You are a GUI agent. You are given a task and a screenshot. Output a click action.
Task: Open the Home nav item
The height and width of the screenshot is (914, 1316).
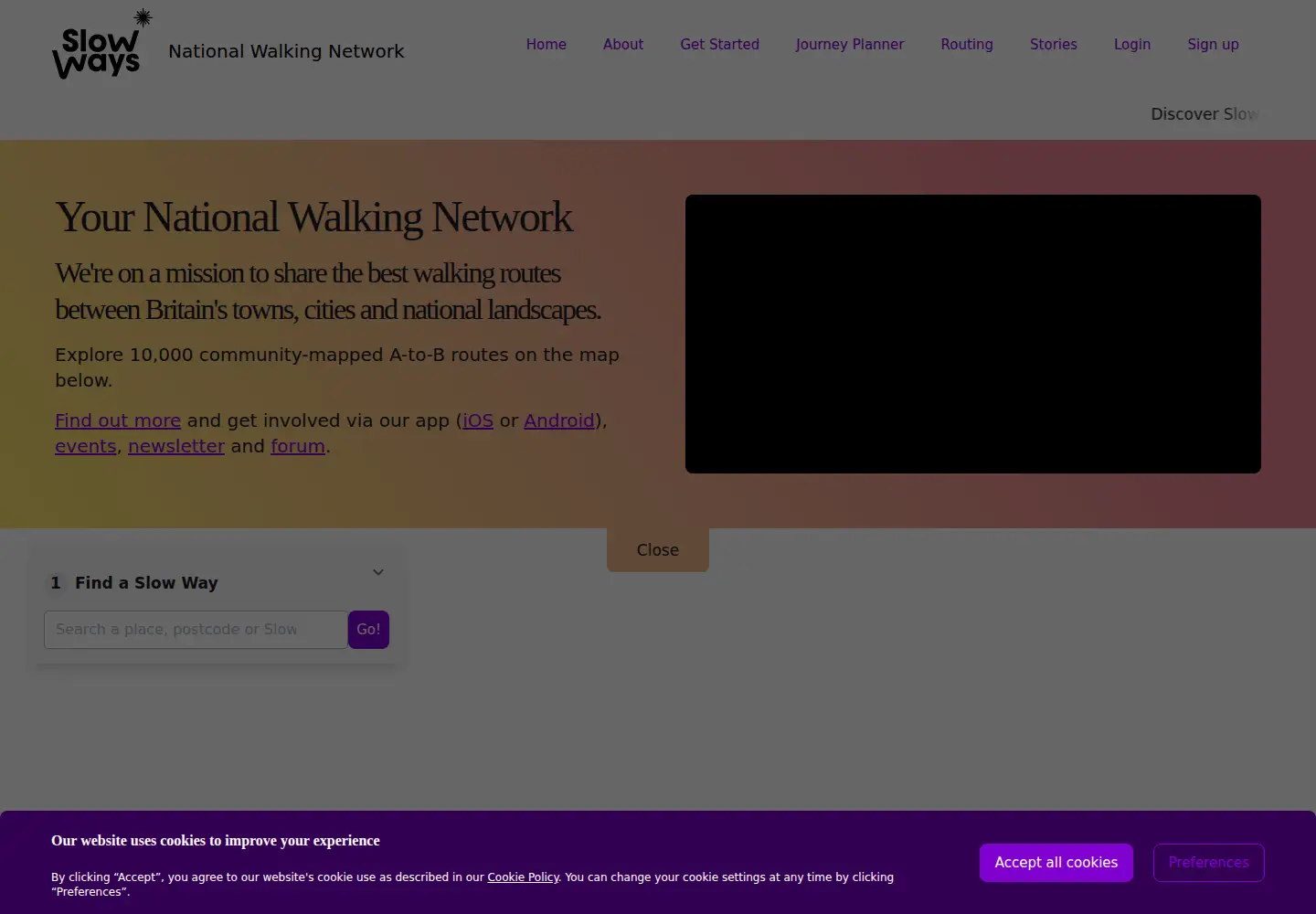546,44
